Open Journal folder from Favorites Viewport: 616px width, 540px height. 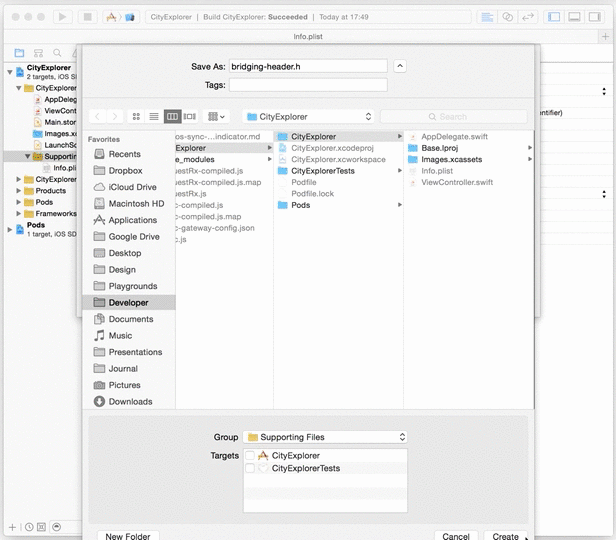[129, 368]
